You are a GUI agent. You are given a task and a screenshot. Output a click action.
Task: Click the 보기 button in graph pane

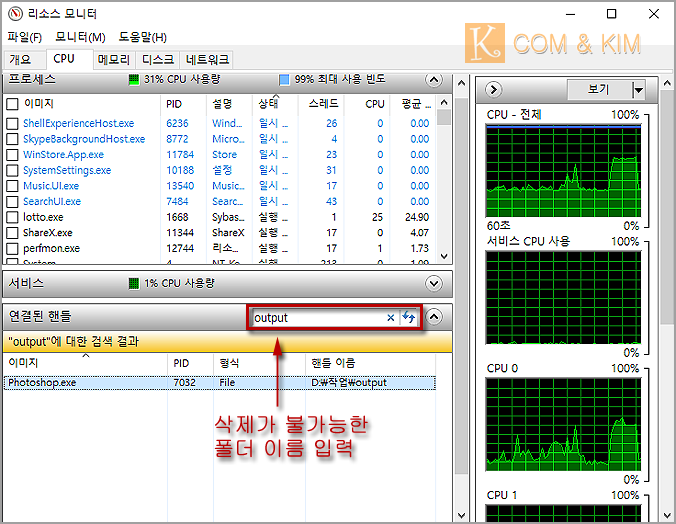(x=599, y=90)
